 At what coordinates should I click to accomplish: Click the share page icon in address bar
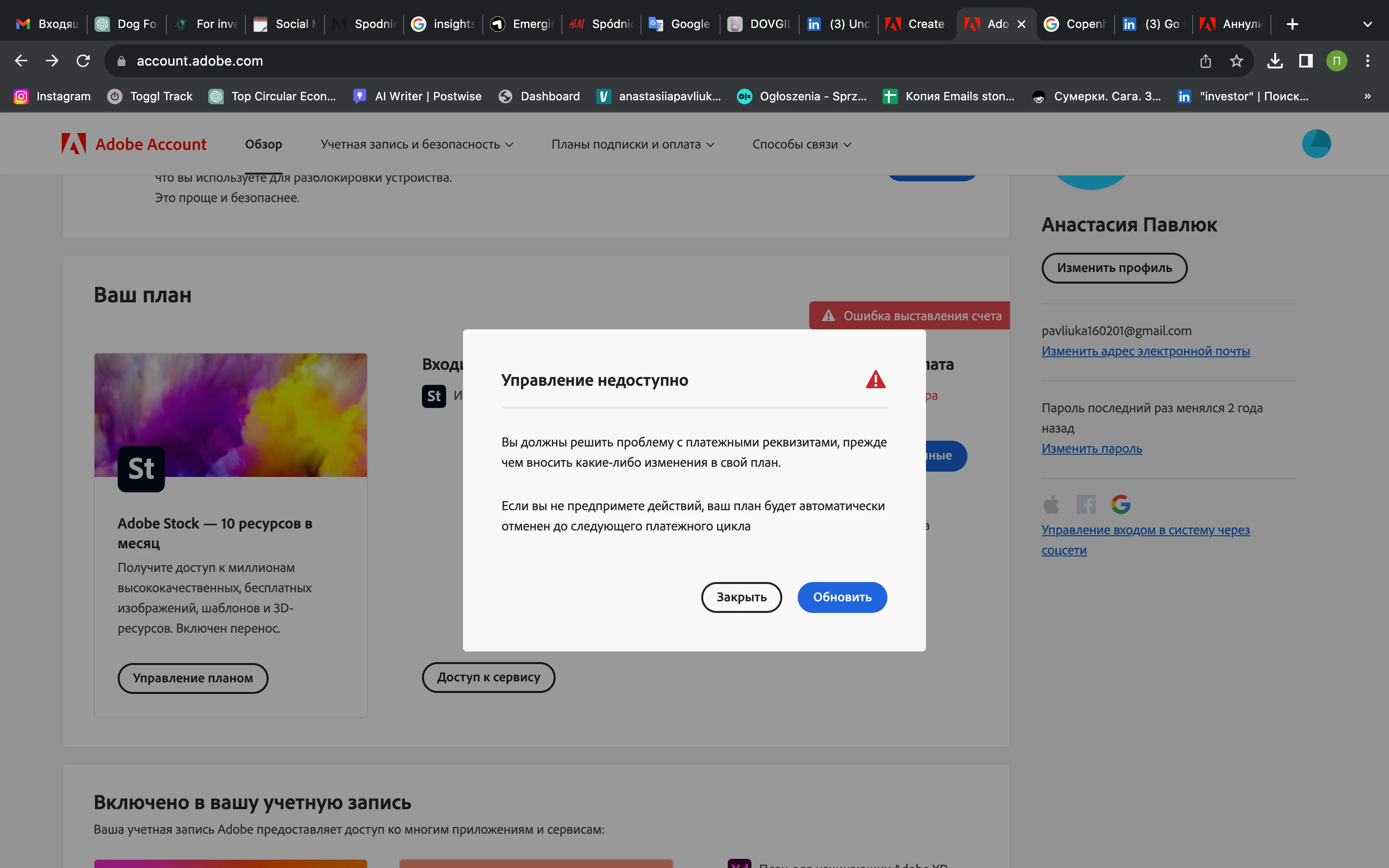[x=1205, y=61]
